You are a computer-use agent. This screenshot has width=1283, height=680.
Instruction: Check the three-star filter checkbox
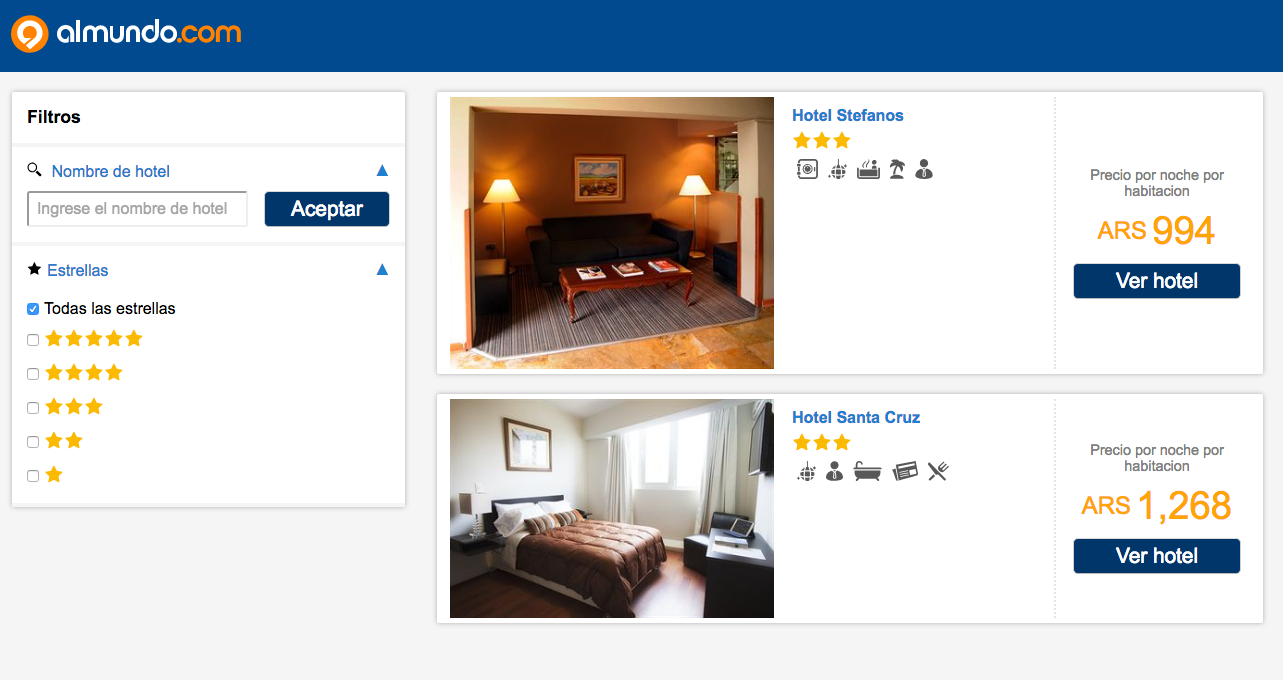point(33,408)
